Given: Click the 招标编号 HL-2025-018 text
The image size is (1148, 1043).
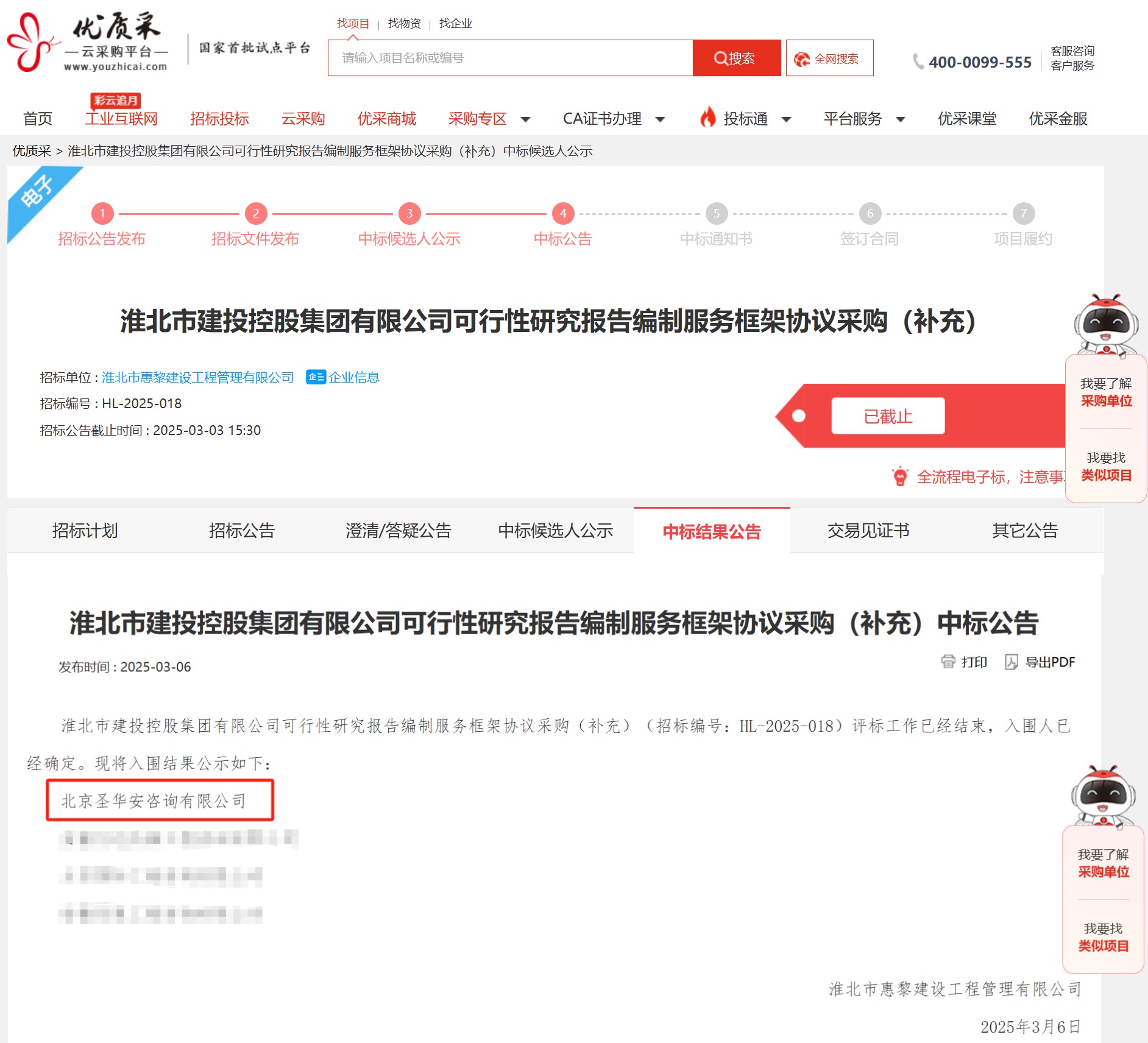Looking at the screenshot, I should (x=111, y=403).
